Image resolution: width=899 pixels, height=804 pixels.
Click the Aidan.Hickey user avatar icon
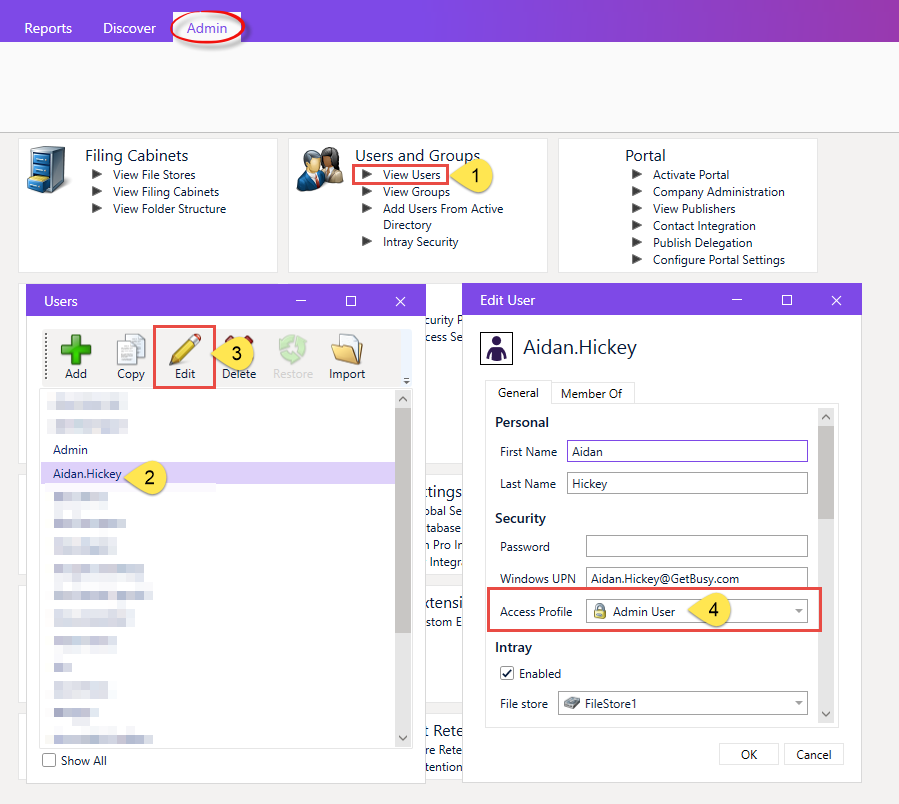tap(496, 349)
